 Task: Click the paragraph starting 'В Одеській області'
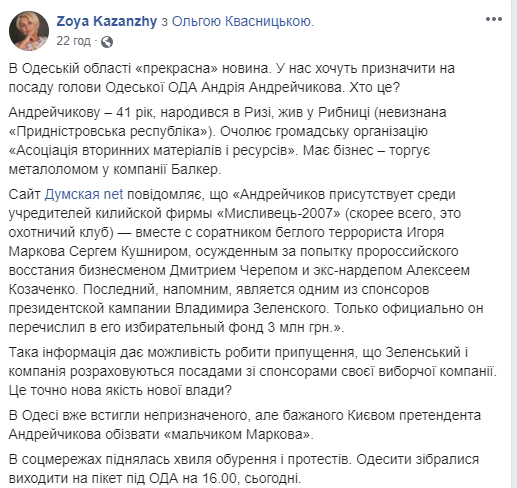click(x=232, y=78)
